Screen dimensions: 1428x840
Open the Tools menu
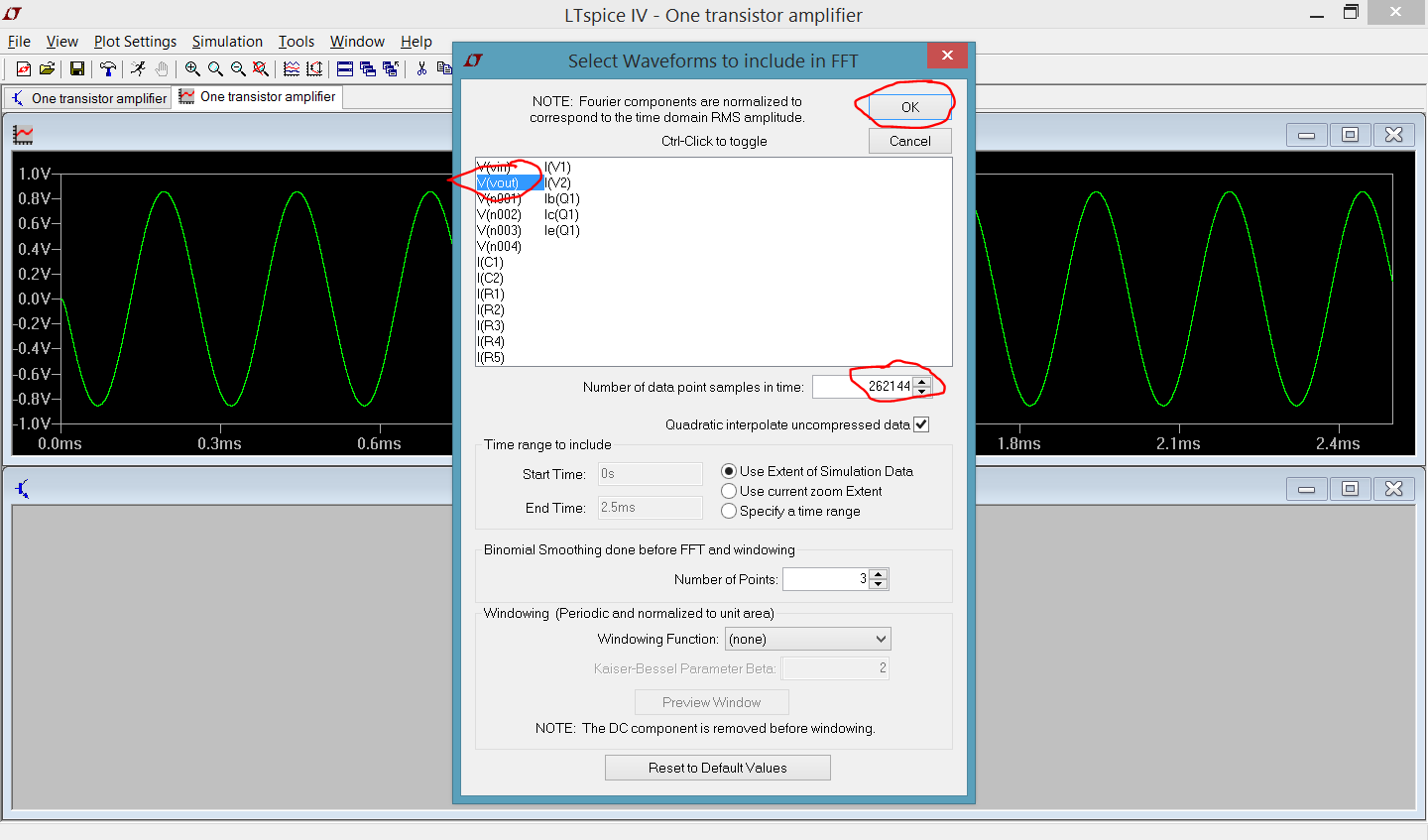pos(296,42)
